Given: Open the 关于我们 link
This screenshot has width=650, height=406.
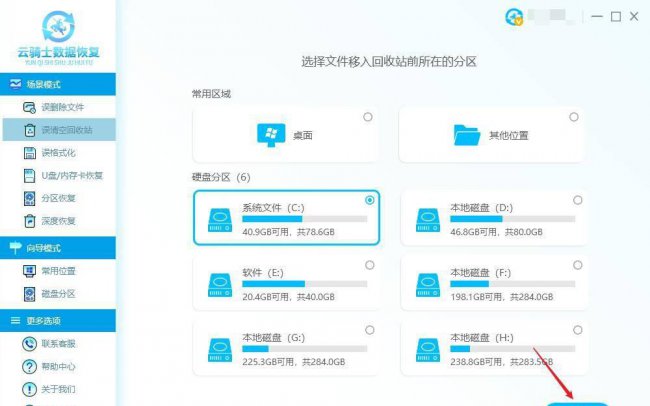Looking at the screenshot, I should coord(58,389).
